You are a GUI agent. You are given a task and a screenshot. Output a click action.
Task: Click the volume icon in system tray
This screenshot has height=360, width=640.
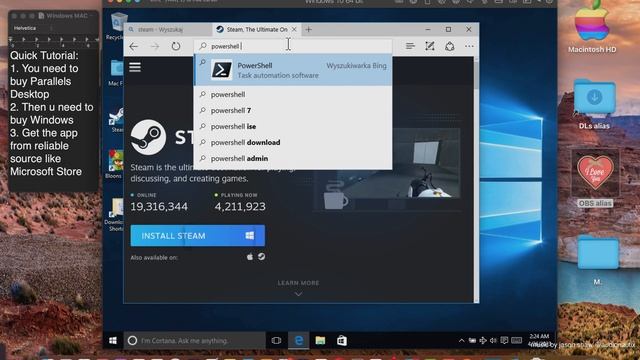click(x=493, y=340)
